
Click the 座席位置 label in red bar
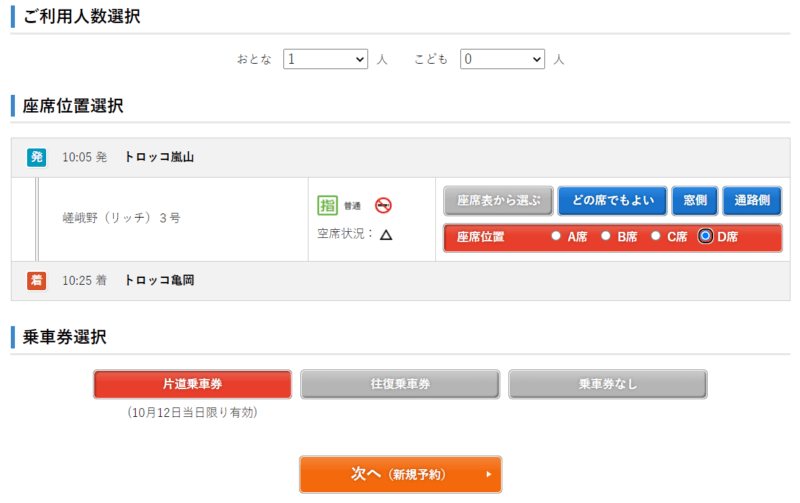pos(480,237)
